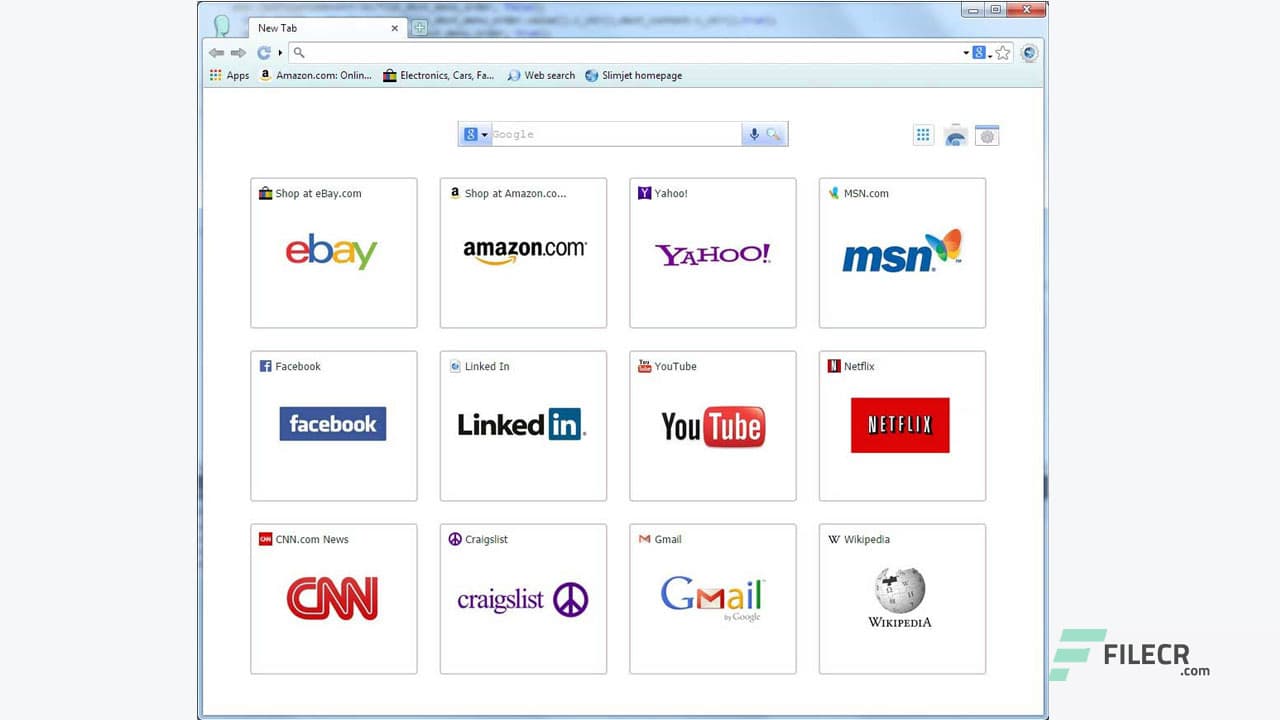Click the voice search microphone icon
Image resolution: width=1280 pixels, height=720 pixels.
click(754, 133)
